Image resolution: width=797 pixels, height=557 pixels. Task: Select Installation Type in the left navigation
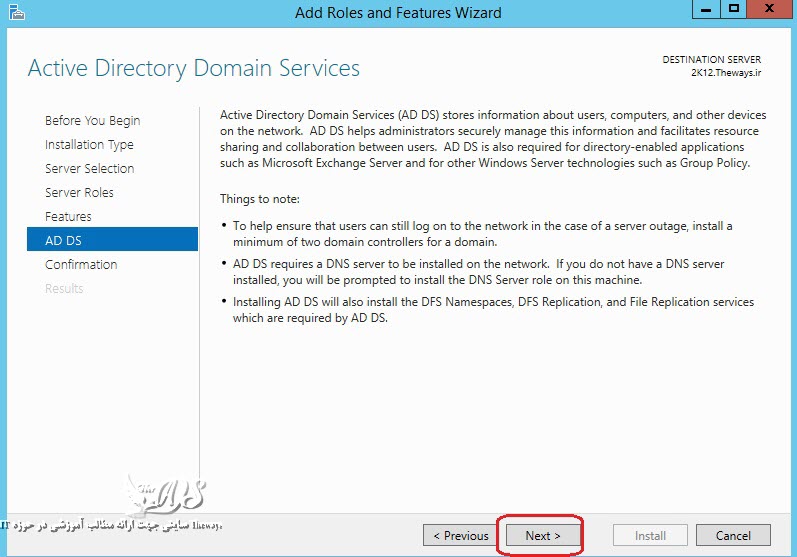click(x=89, y=144)
